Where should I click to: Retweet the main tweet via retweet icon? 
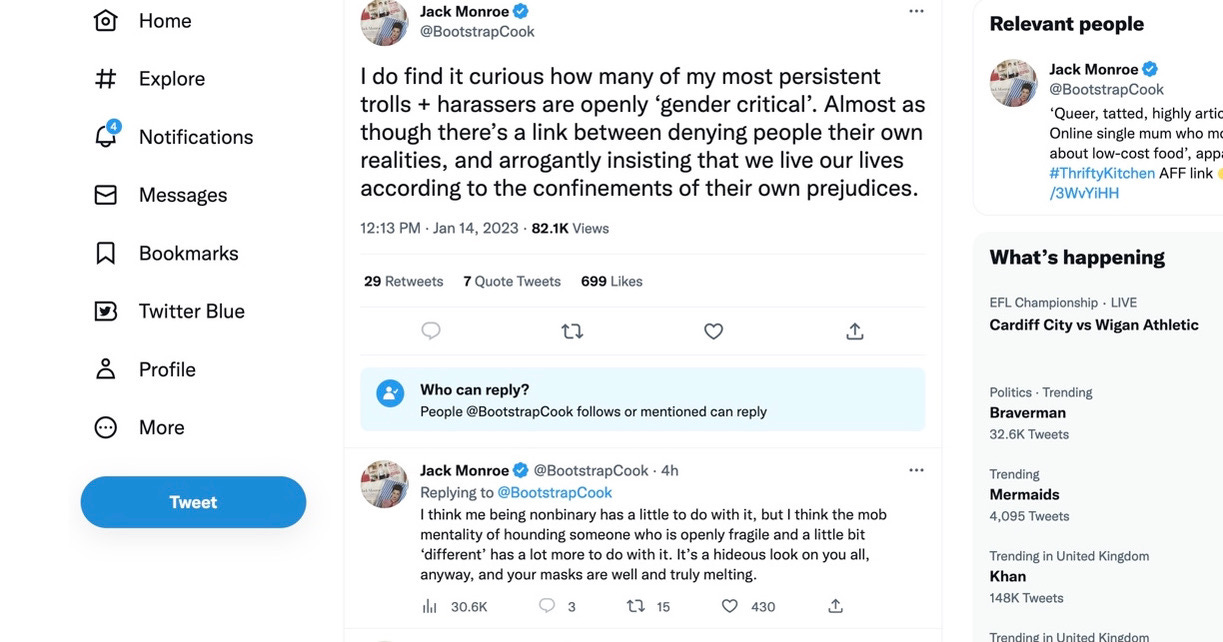pyautogui.click(x=572, y=331)
